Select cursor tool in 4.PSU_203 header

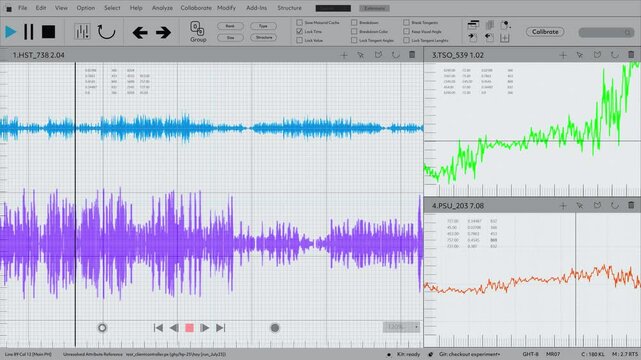pyautogui.click(x=580, y=206)
